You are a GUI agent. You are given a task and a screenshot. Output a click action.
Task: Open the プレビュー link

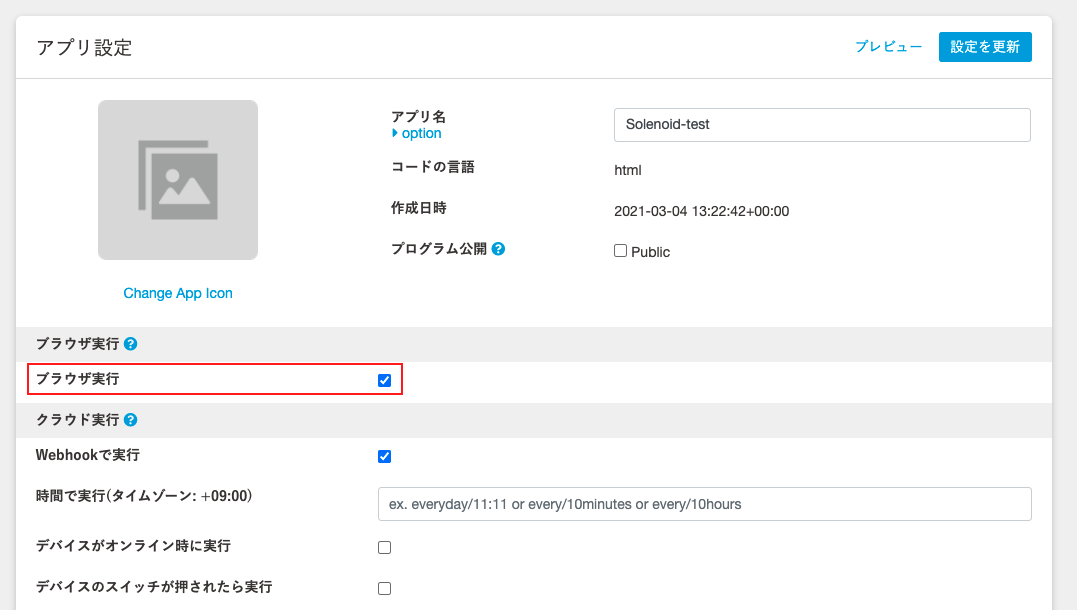click(888, 47)
